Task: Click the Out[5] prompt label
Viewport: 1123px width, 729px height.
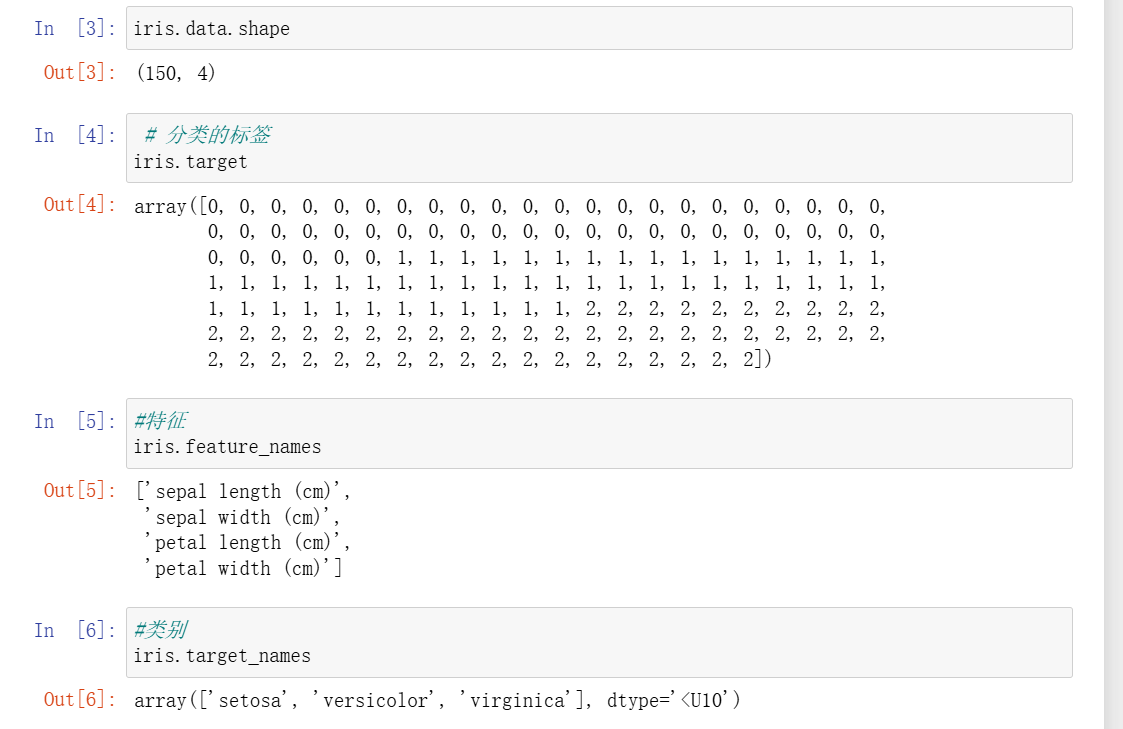Action: point(79,491)
